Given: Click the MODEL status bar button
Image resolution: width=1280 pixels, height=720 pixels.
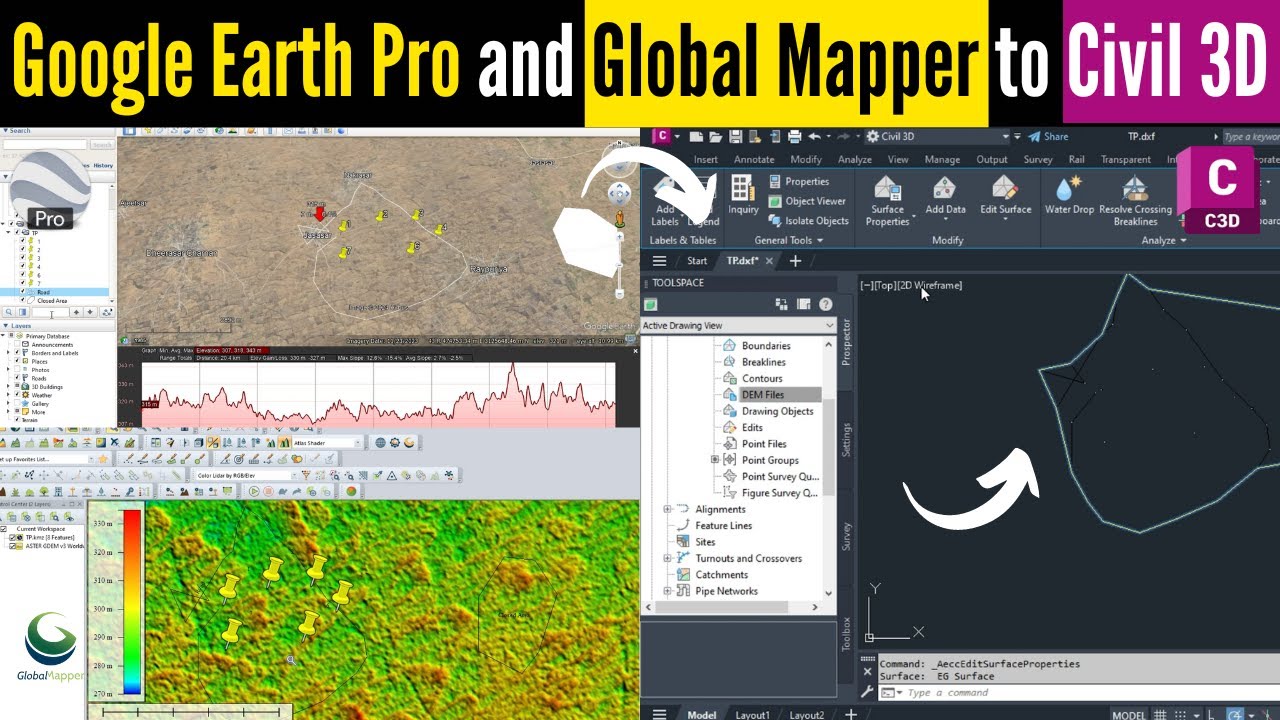Looking at the screenshot, I should click(x=1129, y=714).
